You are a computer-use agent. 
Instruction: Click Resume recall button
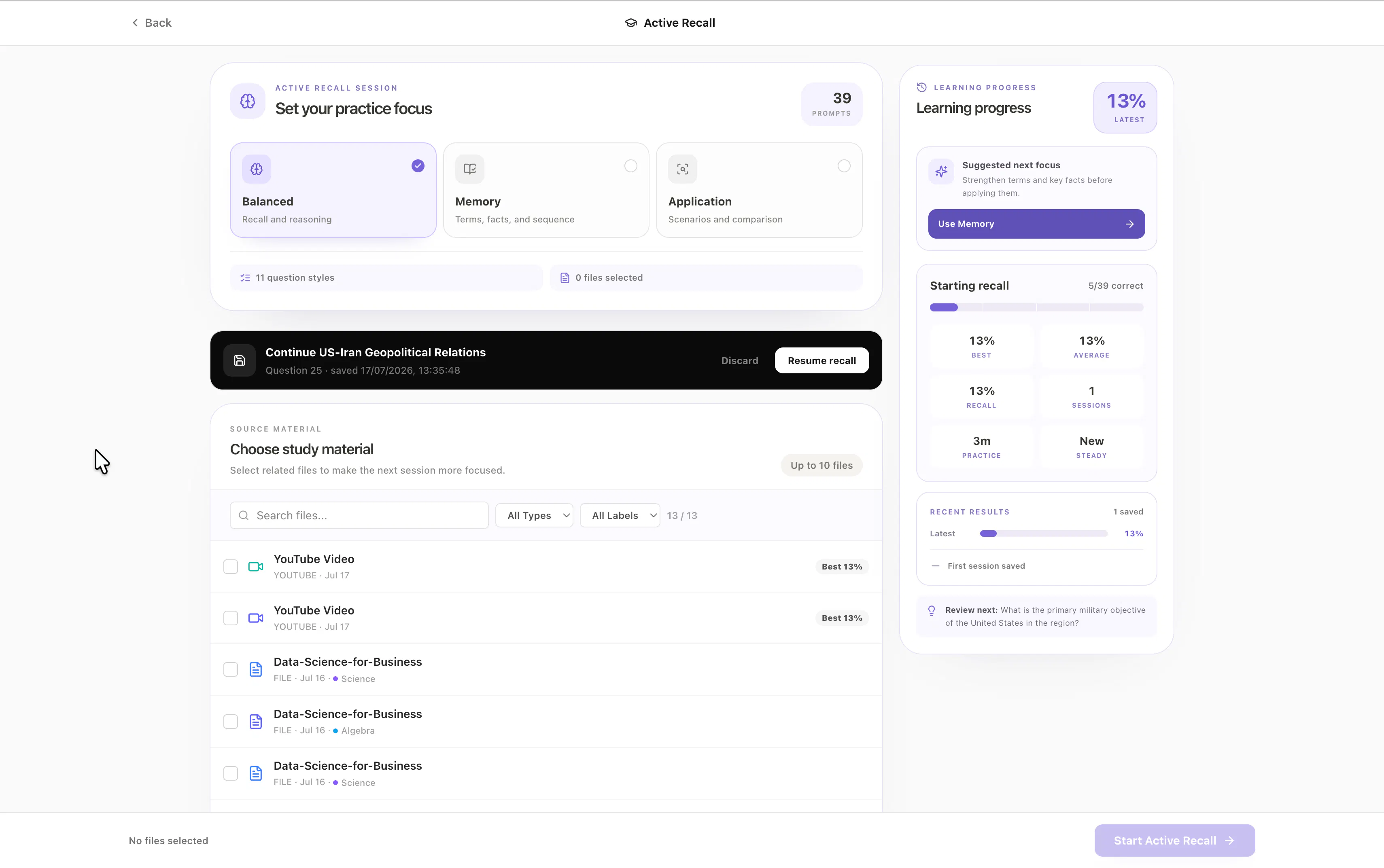pos(821,360)
